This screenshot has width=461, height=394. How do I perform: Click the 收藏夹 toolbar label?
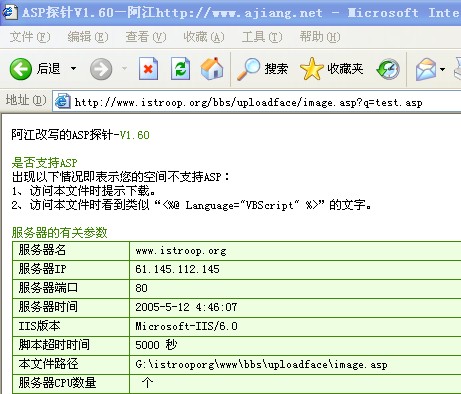click(x=345, y=69)
